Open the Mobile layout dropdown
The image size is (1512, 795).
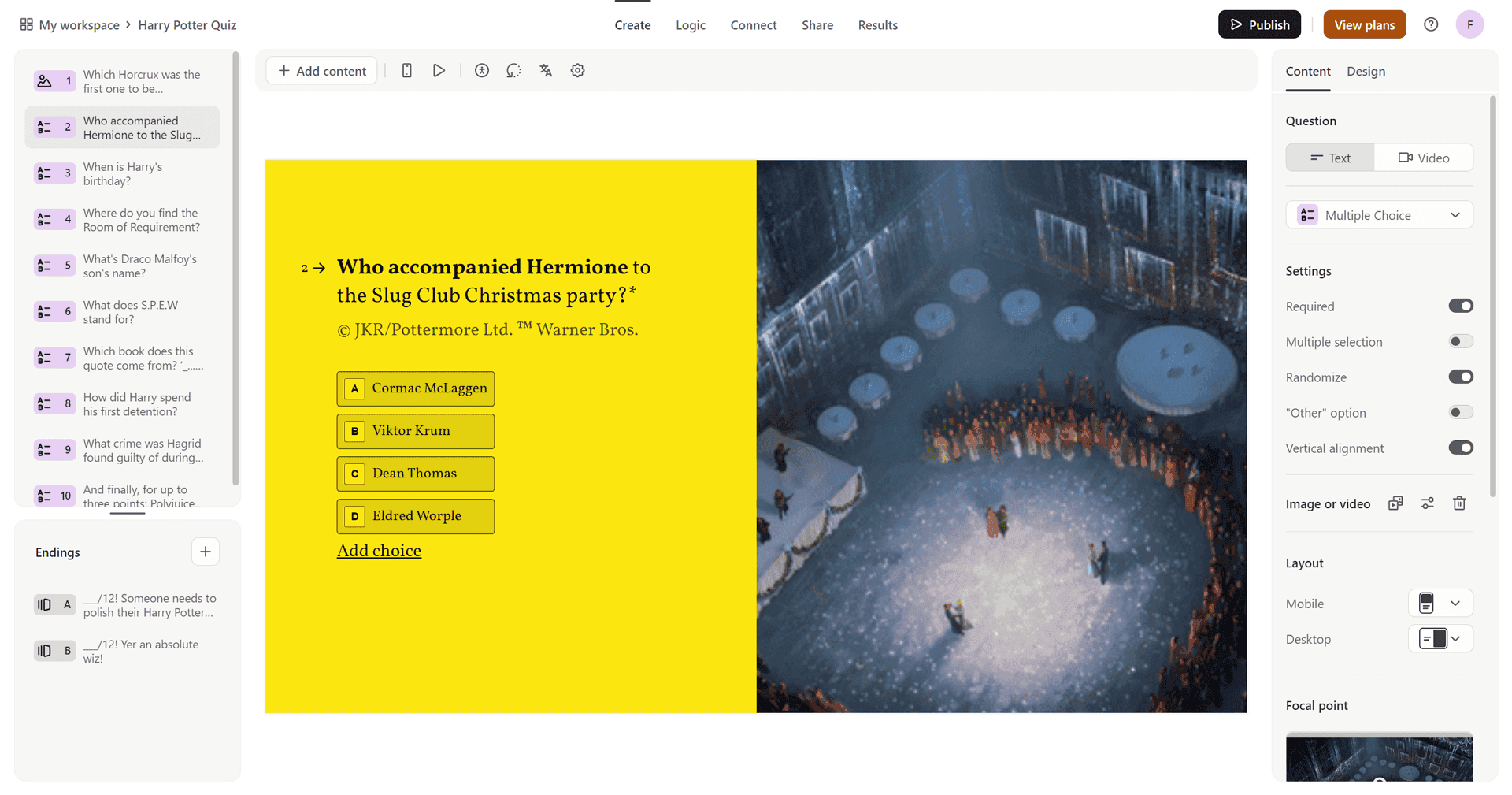(1440, 604)
